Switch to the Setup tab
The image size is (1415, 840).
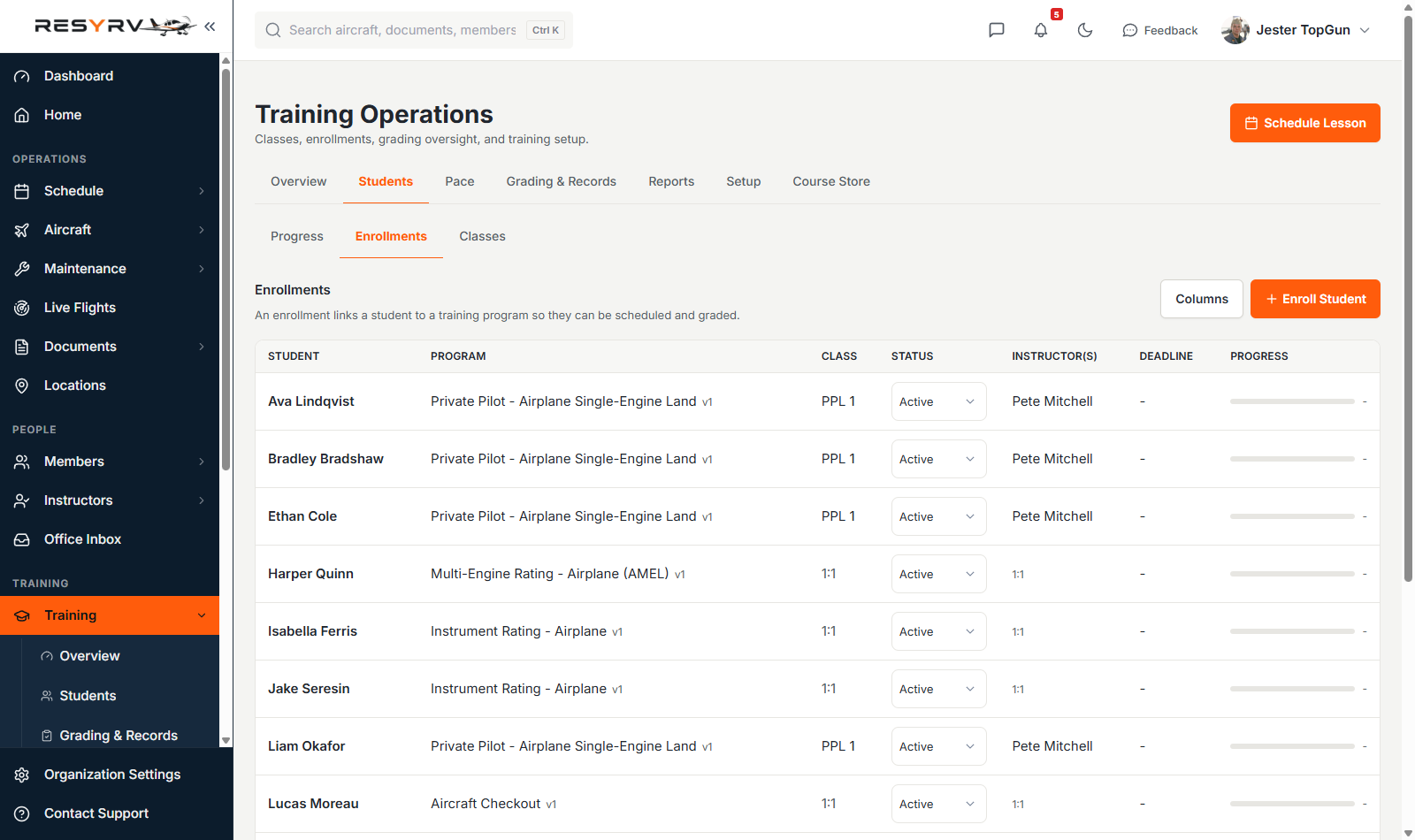click(x=744, y=181)
